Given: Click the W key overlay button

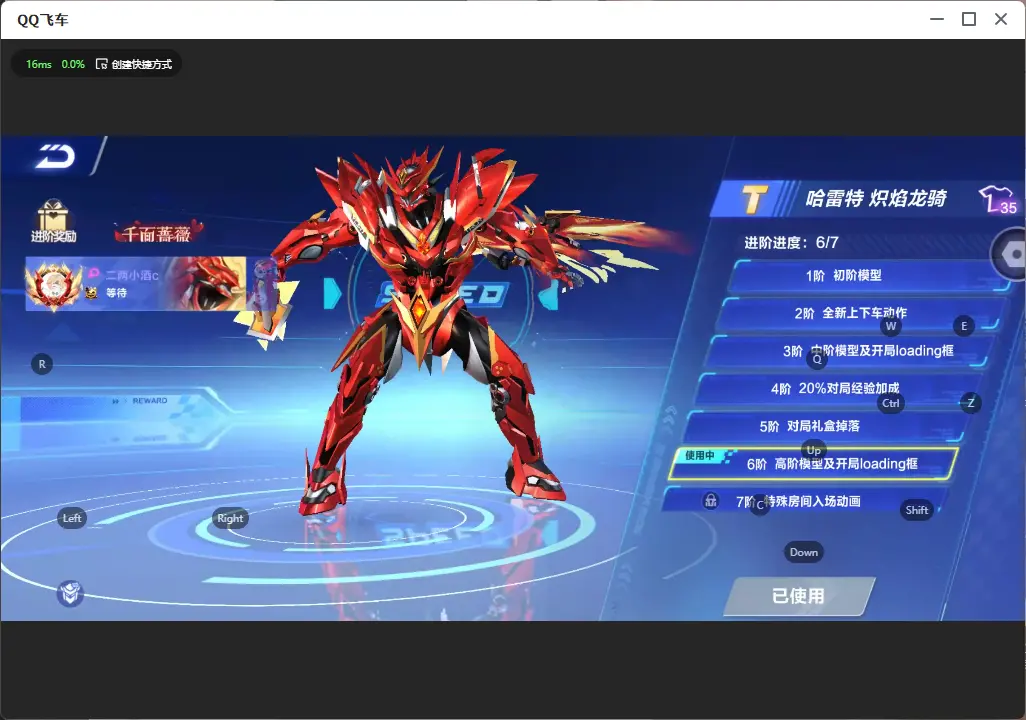Looking at the screenshot, I should pos(891,326).
